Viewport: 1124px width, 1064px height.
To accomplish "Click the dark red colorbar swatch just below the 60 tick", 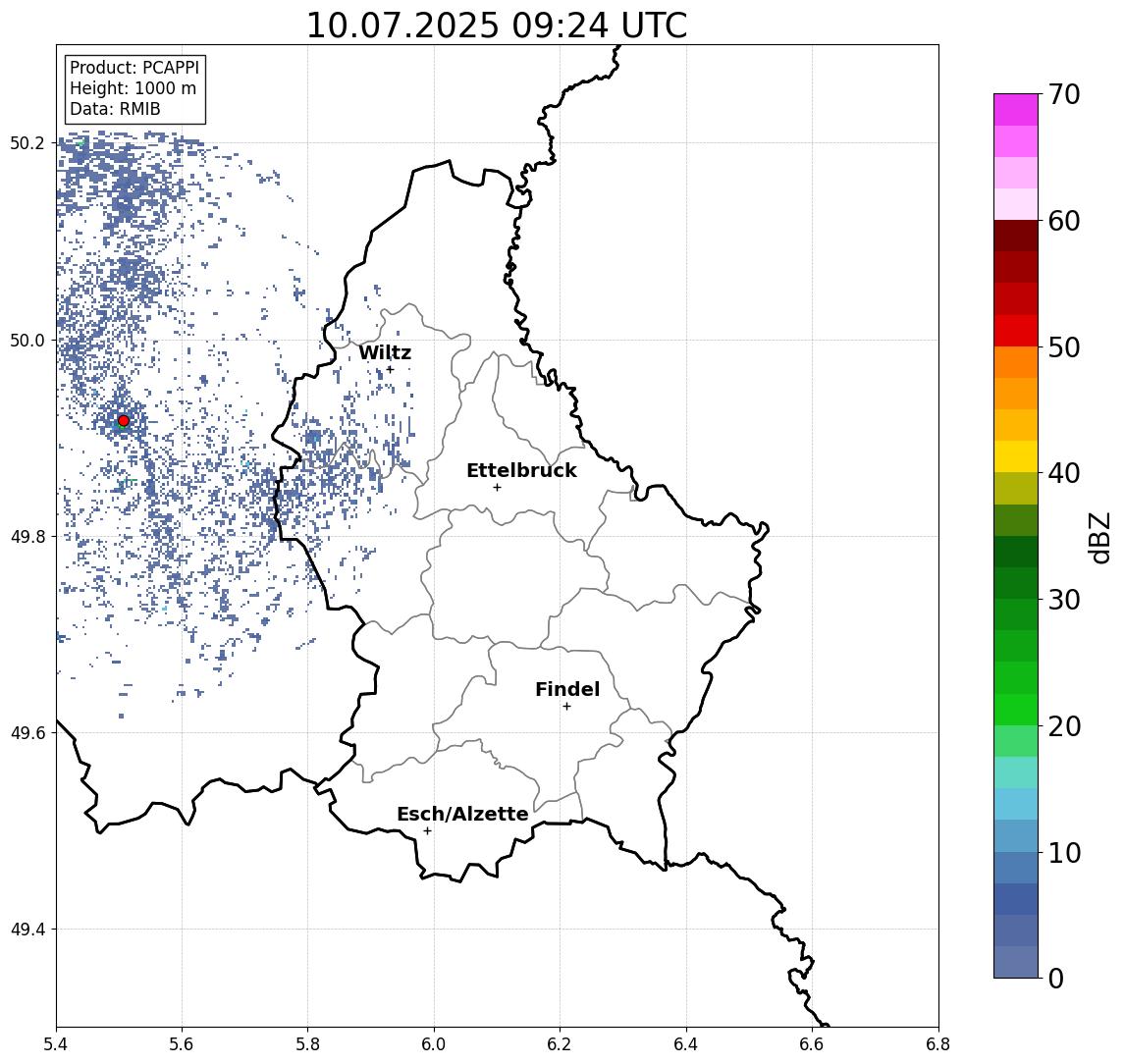I will (1016, 236).
